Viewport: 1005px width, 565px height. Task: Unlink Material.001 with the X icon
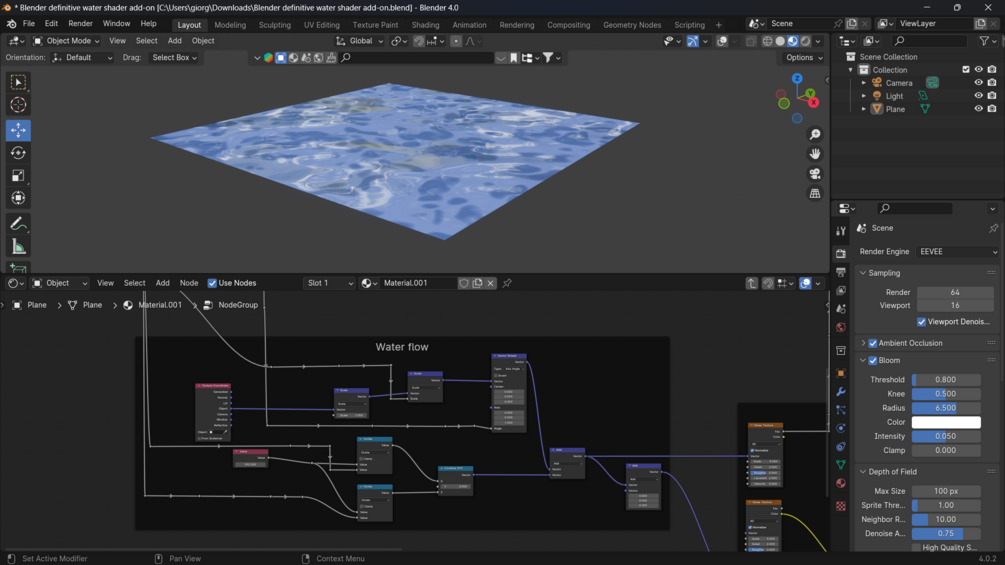490,283
